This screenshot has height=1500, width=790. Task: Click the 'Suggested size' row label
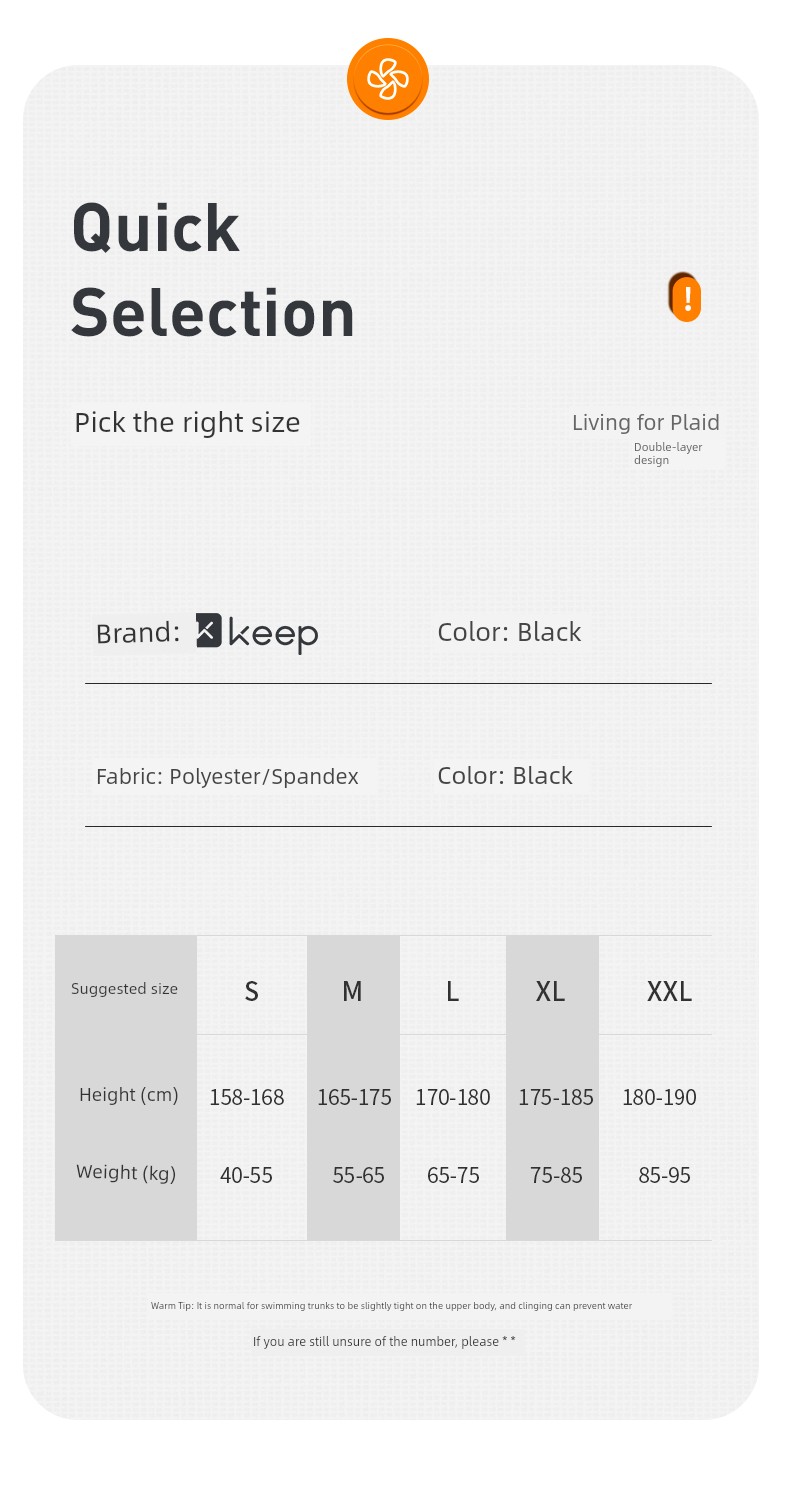[124, 989]
